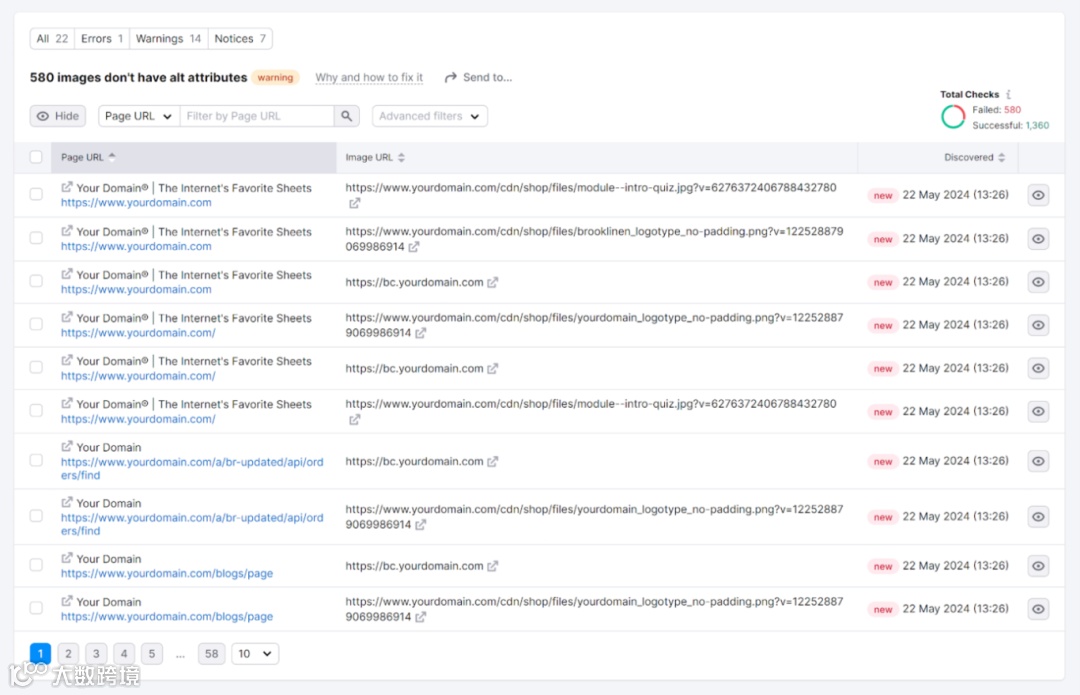Open bc.yourdomain.com link icon in blogs/page row
The image size is (1080, 695).
click(492, 566)
